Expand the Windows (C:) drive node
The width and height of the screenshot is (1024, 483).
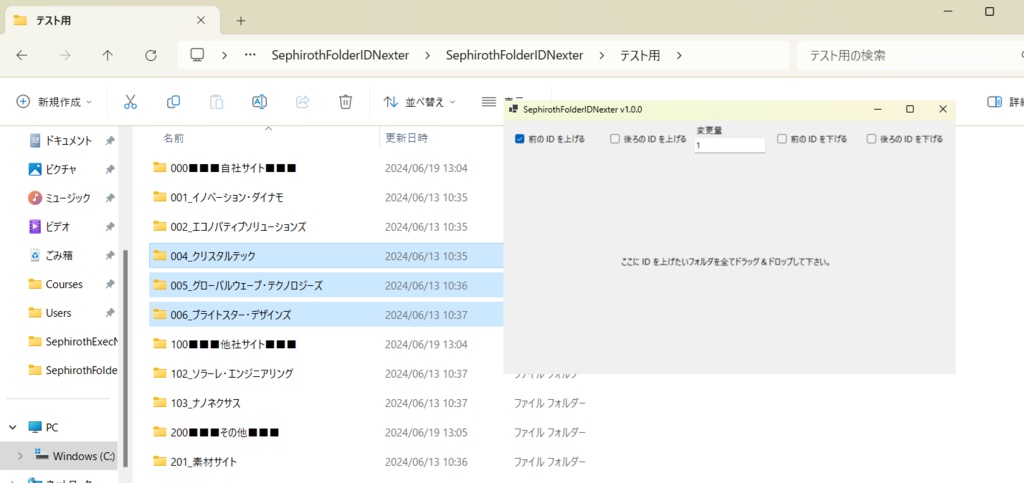click(x=20, y=456)
